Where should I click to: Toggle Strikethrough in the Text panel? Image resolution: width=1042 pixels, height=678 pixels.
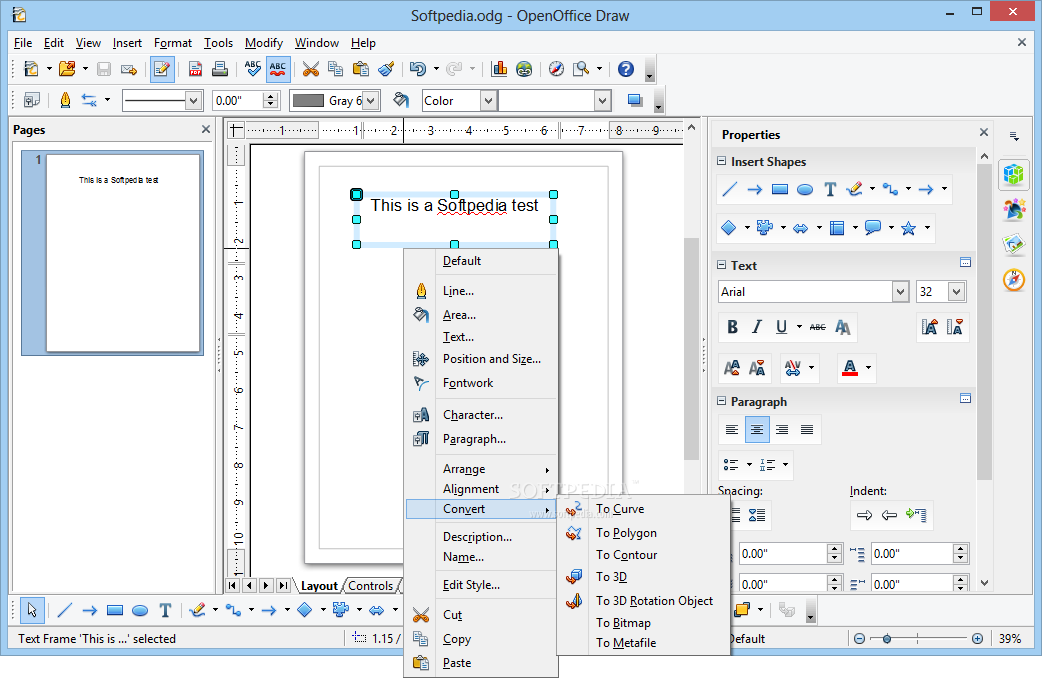tap(818, 327)
